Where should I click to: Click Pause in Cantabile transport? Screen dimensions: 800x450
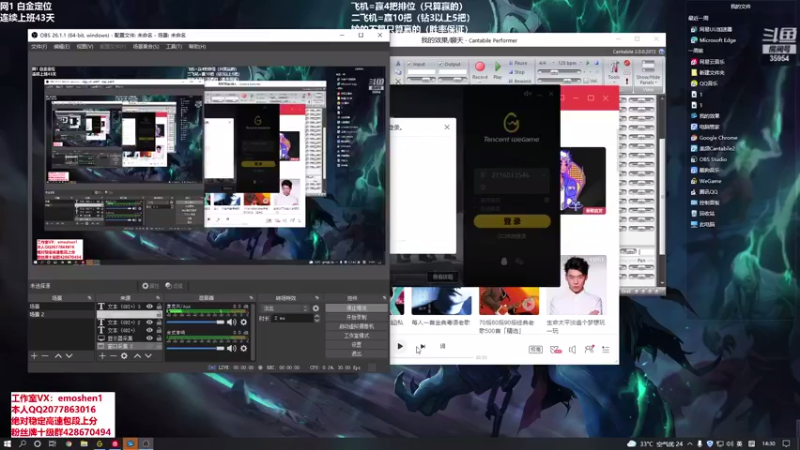click(517, 63)
